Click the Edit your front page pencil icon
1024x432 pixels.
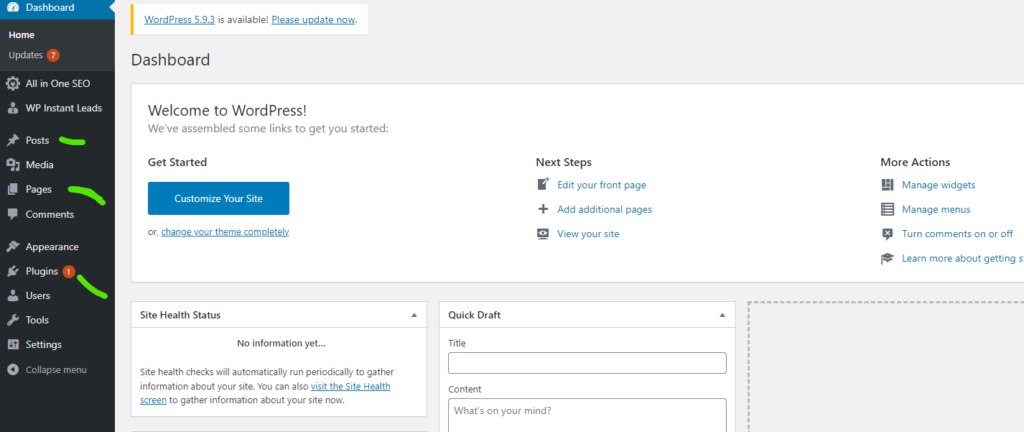tap(543, 185)
